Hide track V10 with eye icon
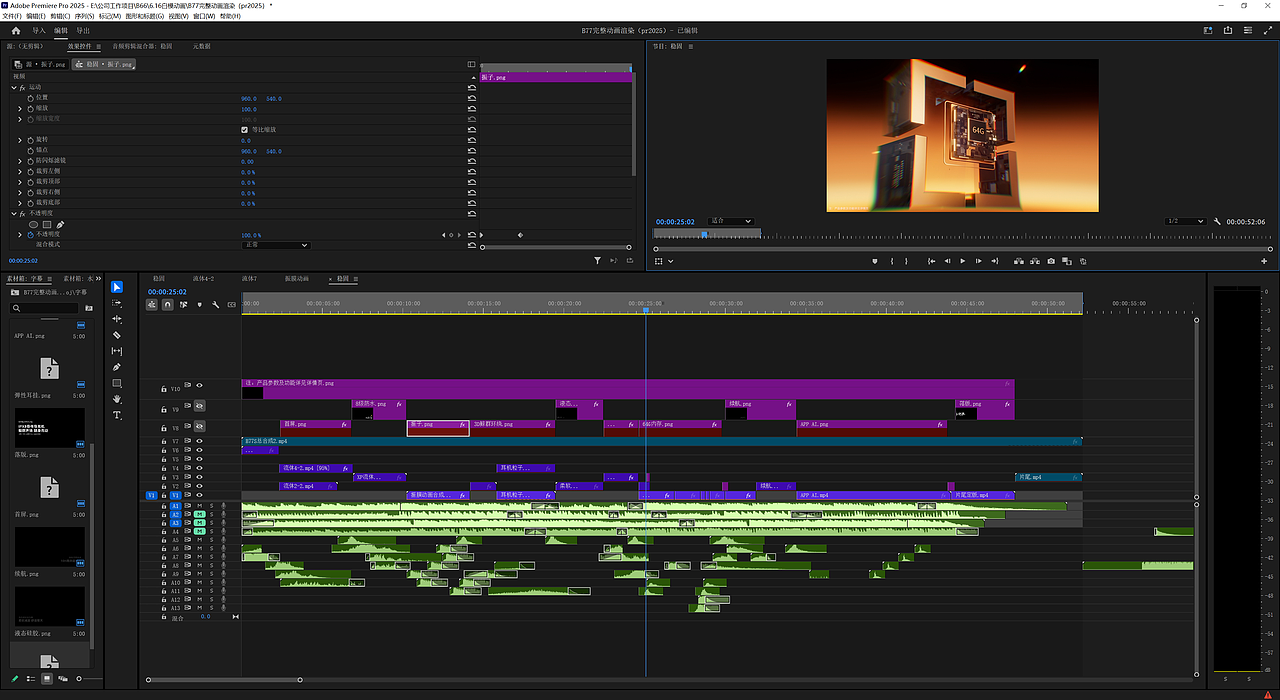This screenshot has width=1280, height=700. pyautogui.click(x=199, y=385)
